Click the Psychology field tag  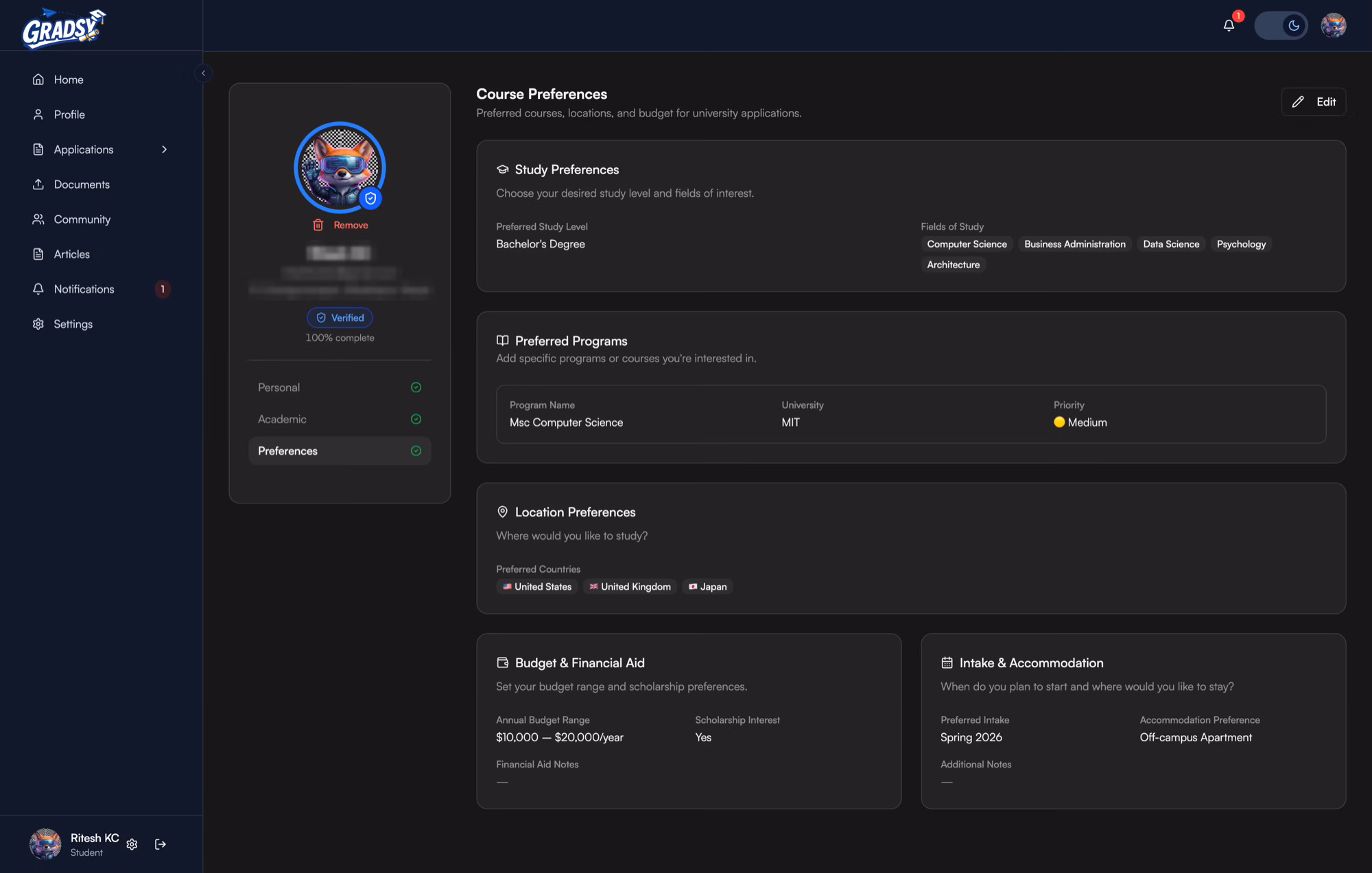point(1241,244)
